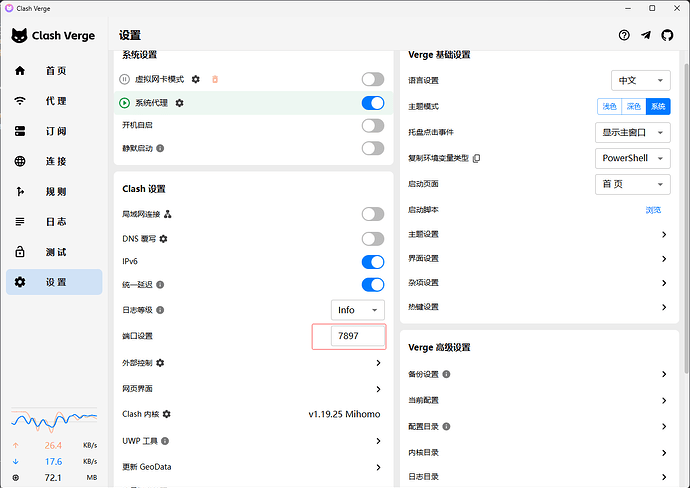This screenshot has width=690, height=488.
Task: Expand the 备份设置 chevron
Action: [664, 374]
